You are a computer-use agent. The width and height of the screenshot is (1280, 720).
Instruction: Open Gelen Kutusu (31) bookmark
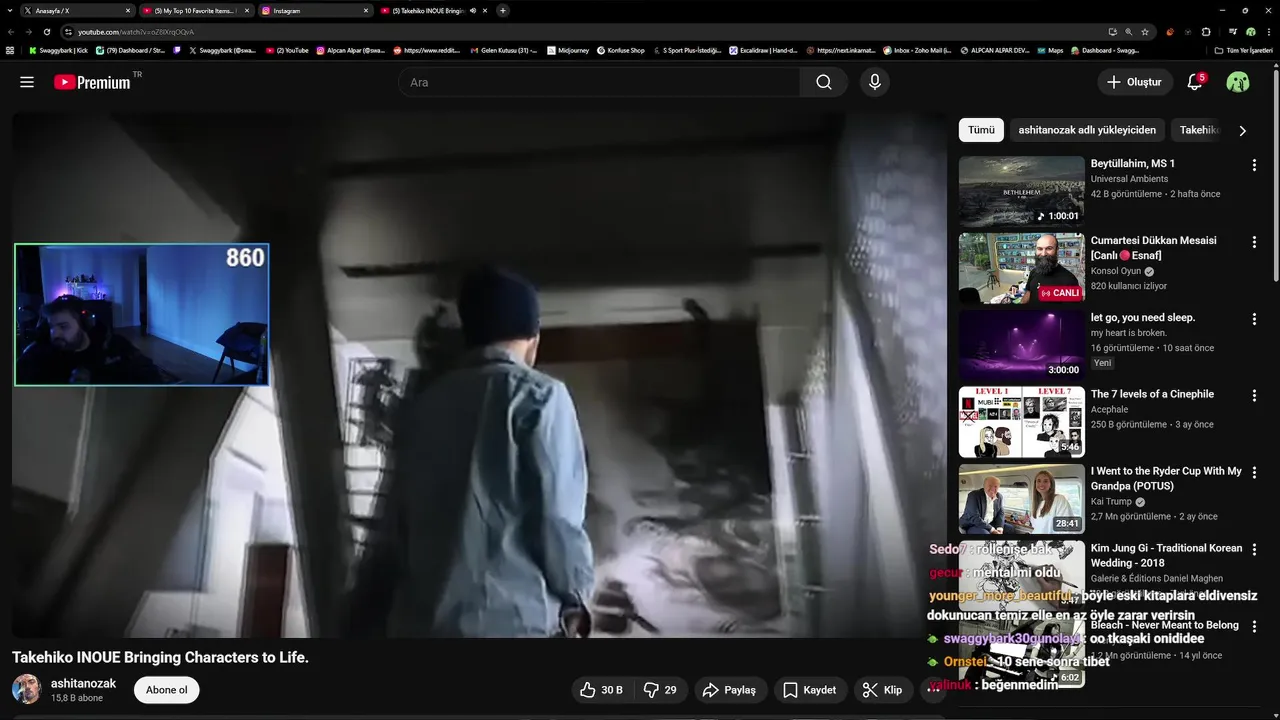click(x=504, y=50)
